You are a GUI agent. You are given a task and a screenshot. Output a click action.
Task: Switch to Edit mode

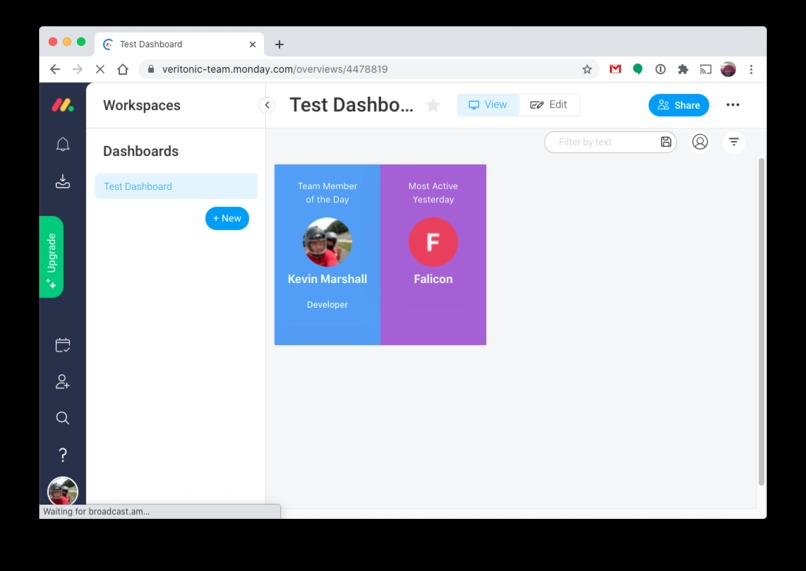click(x=549, y=105)
